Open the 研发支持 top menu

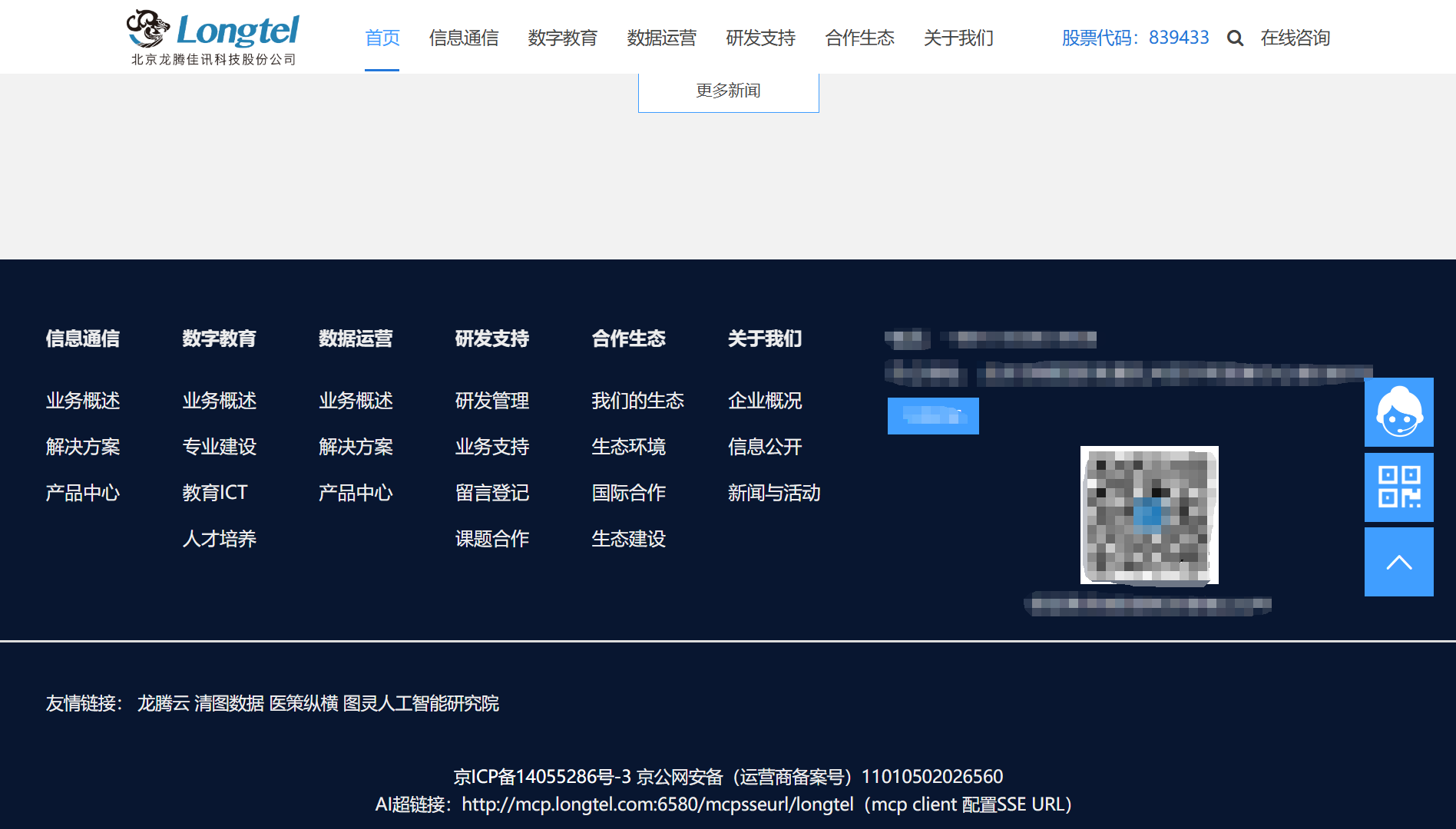tap(761, 38)
